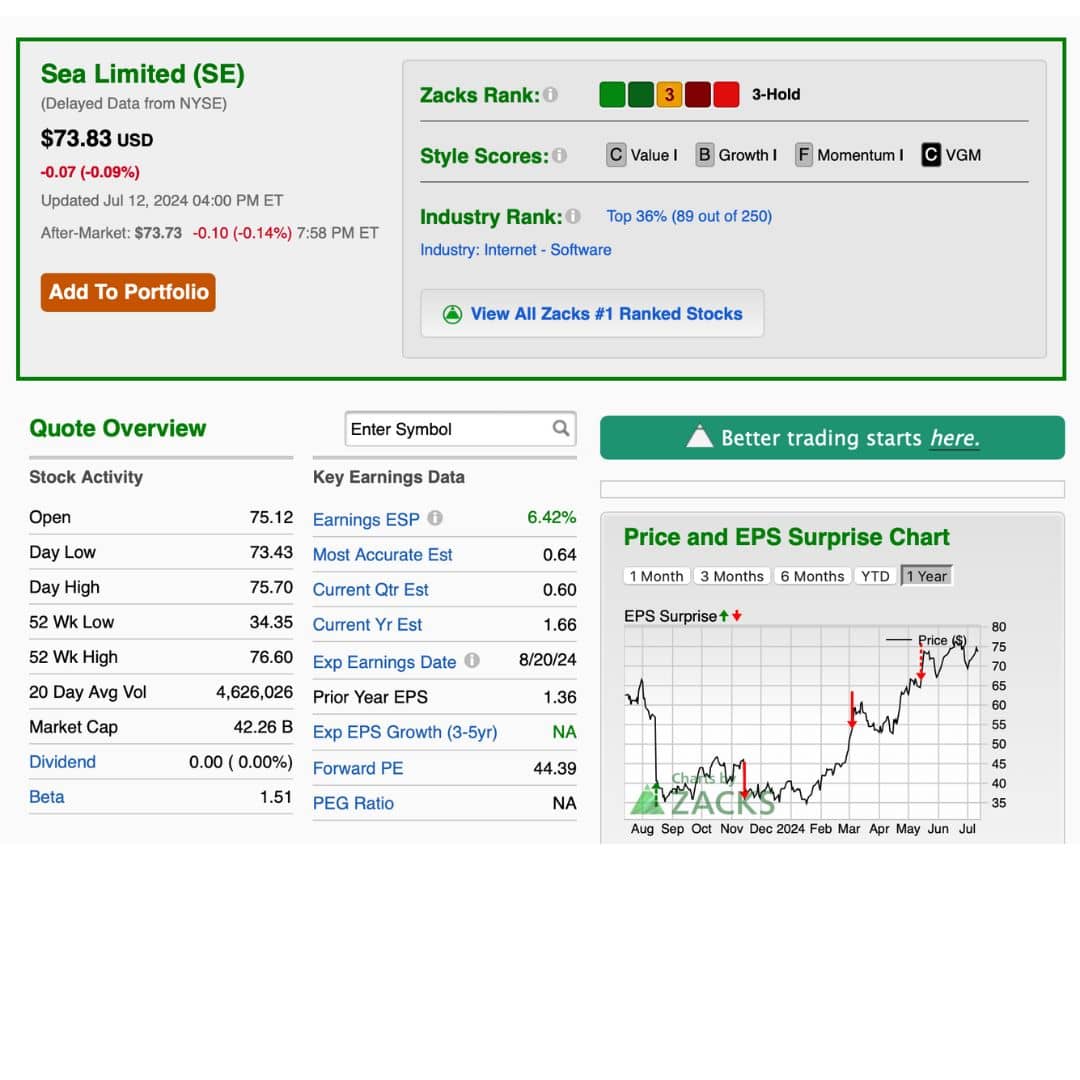This screenshot has width=1080, height=1080.
Task: Click the dark red rank square
Action: [698, 94]
